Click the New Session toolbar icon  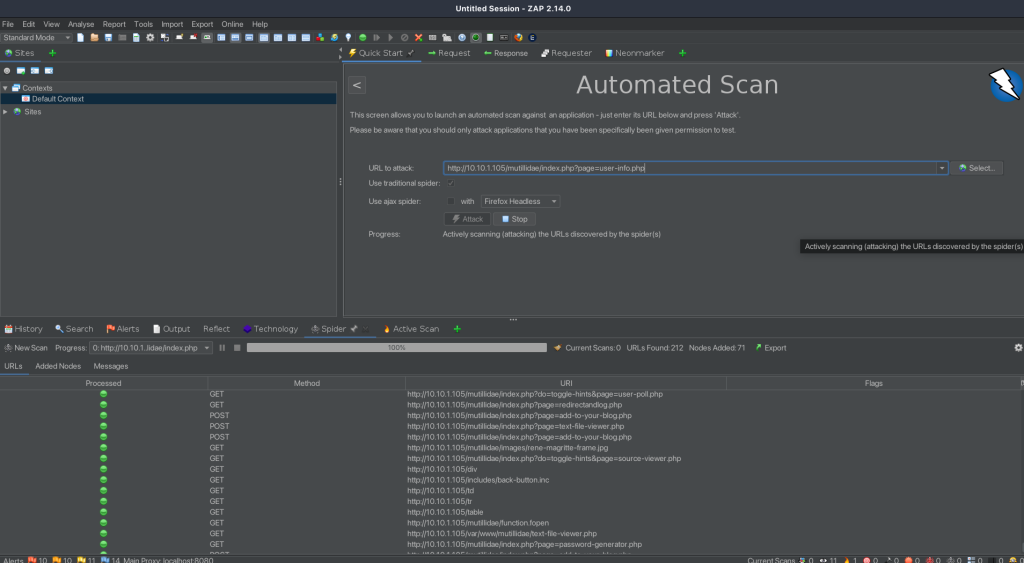[x=81, y=38]
